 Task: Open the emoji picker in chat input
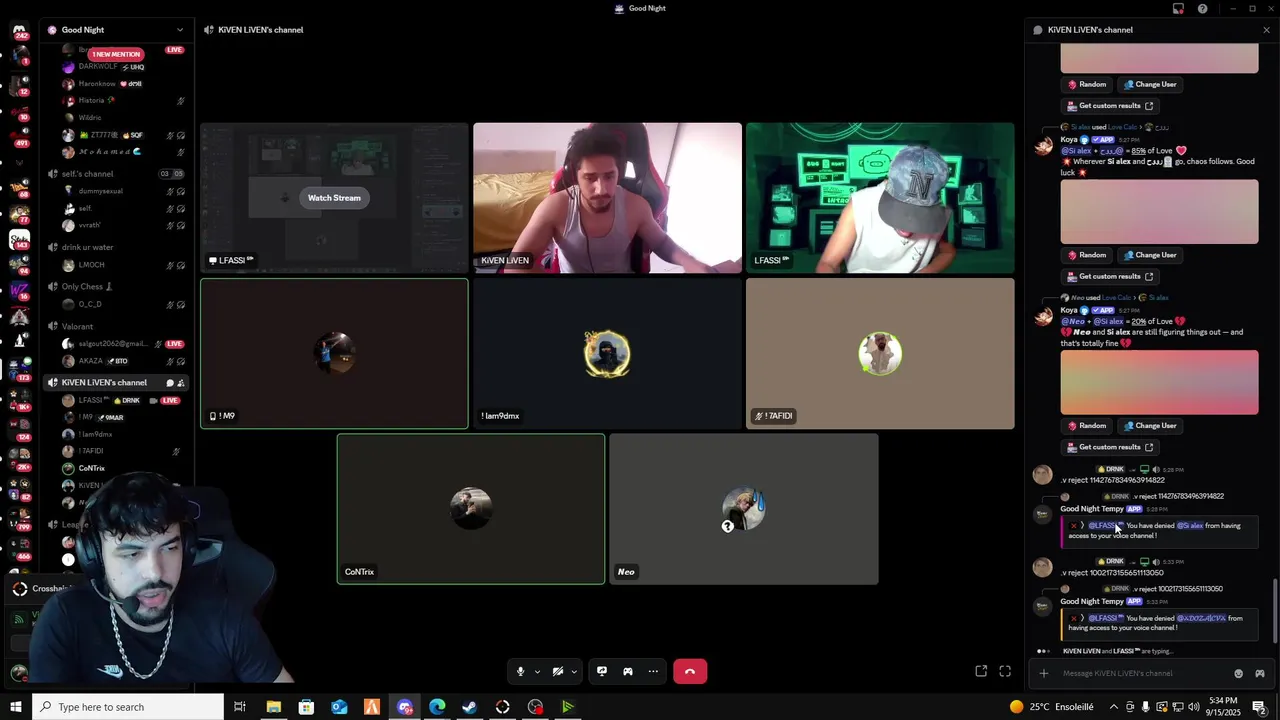click(x=1238, y=673)
